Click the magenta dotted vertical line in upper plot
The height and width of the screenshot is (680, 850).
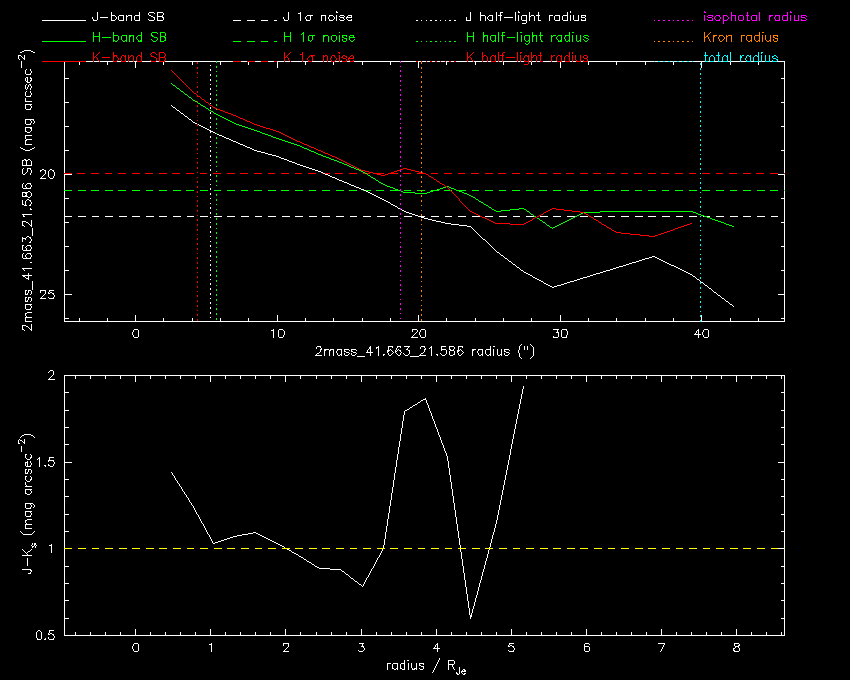coord(400,250)
